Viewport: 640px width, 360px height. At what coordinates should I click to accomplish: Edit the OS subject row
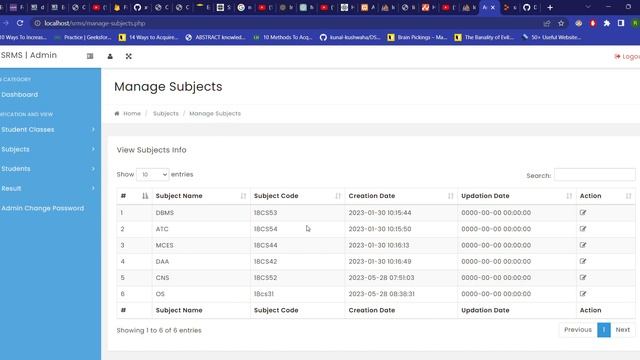coord(583,294)
